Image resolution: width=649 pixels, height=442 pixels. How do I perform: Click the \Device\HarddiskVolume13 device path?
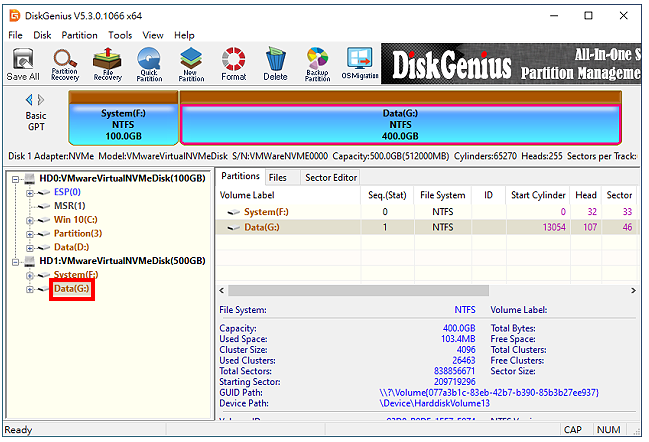(434, 403)
